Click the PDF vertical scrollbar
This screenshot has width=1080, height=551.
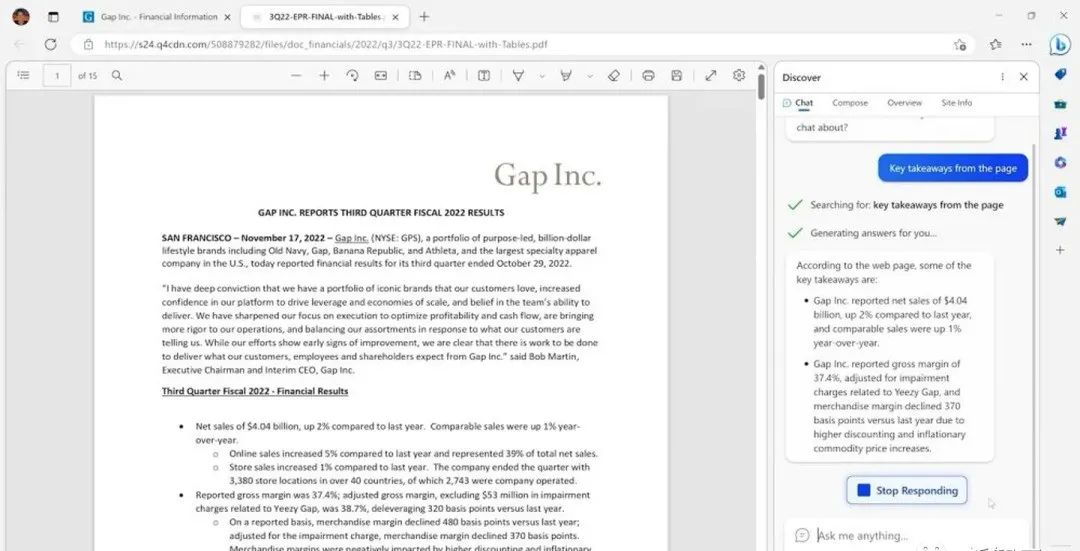pos(761,86)
